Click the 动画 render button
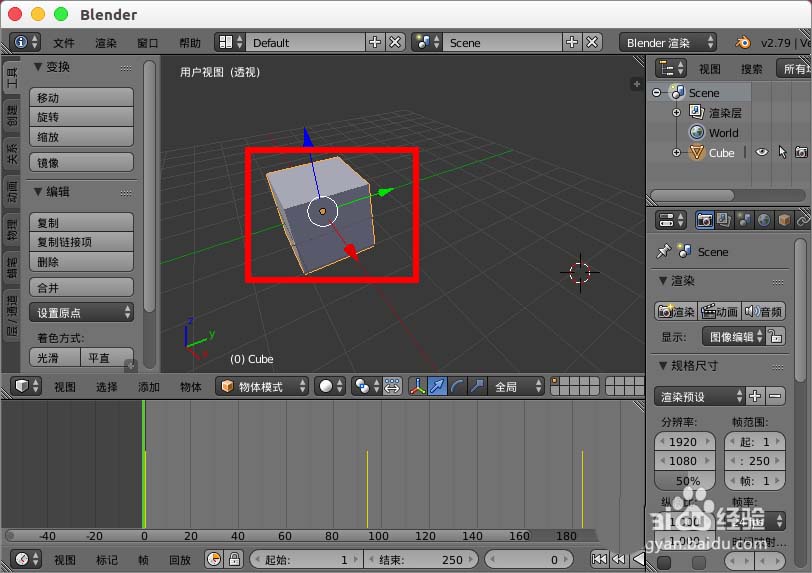The height and width of the screenshot is (573, 812). (720, 311)
